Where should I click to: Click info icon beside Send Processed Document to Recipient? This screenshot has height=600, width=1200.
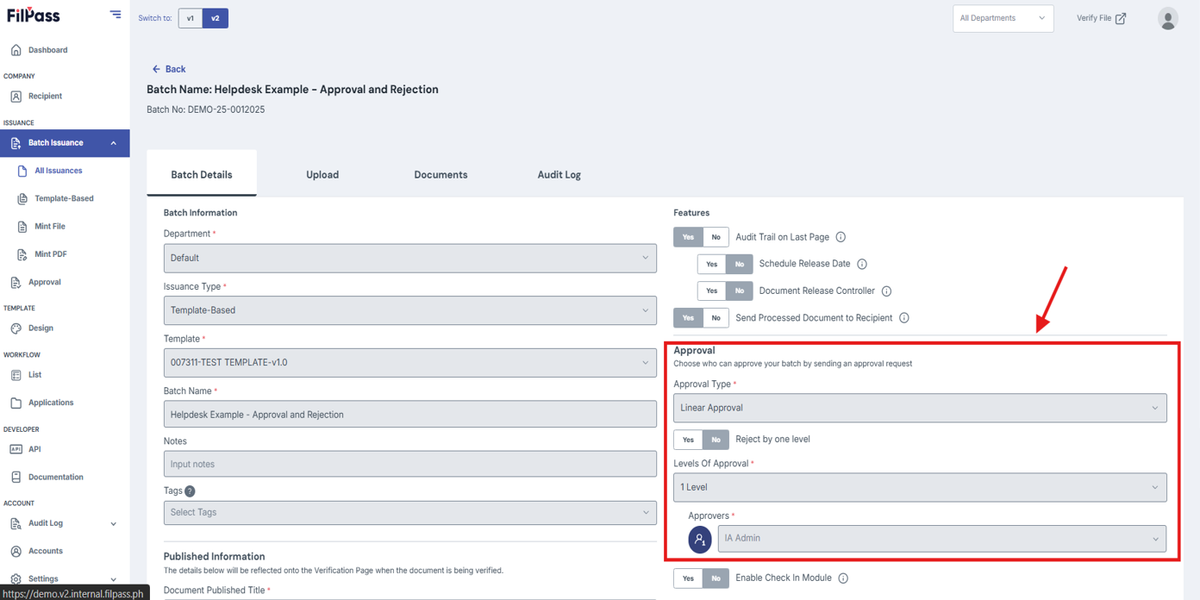[903, 318]
